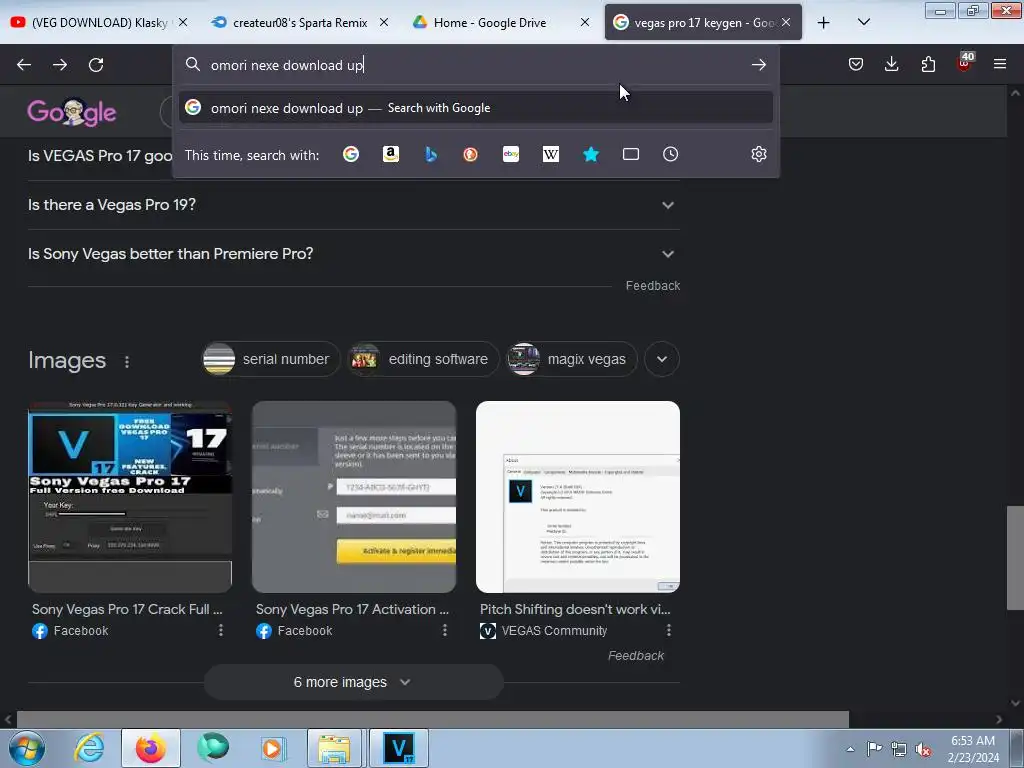Expand 'Is Sony Vegas better than Premiere Pro?'
1024x768 pixels.
[x=353, y=253]
